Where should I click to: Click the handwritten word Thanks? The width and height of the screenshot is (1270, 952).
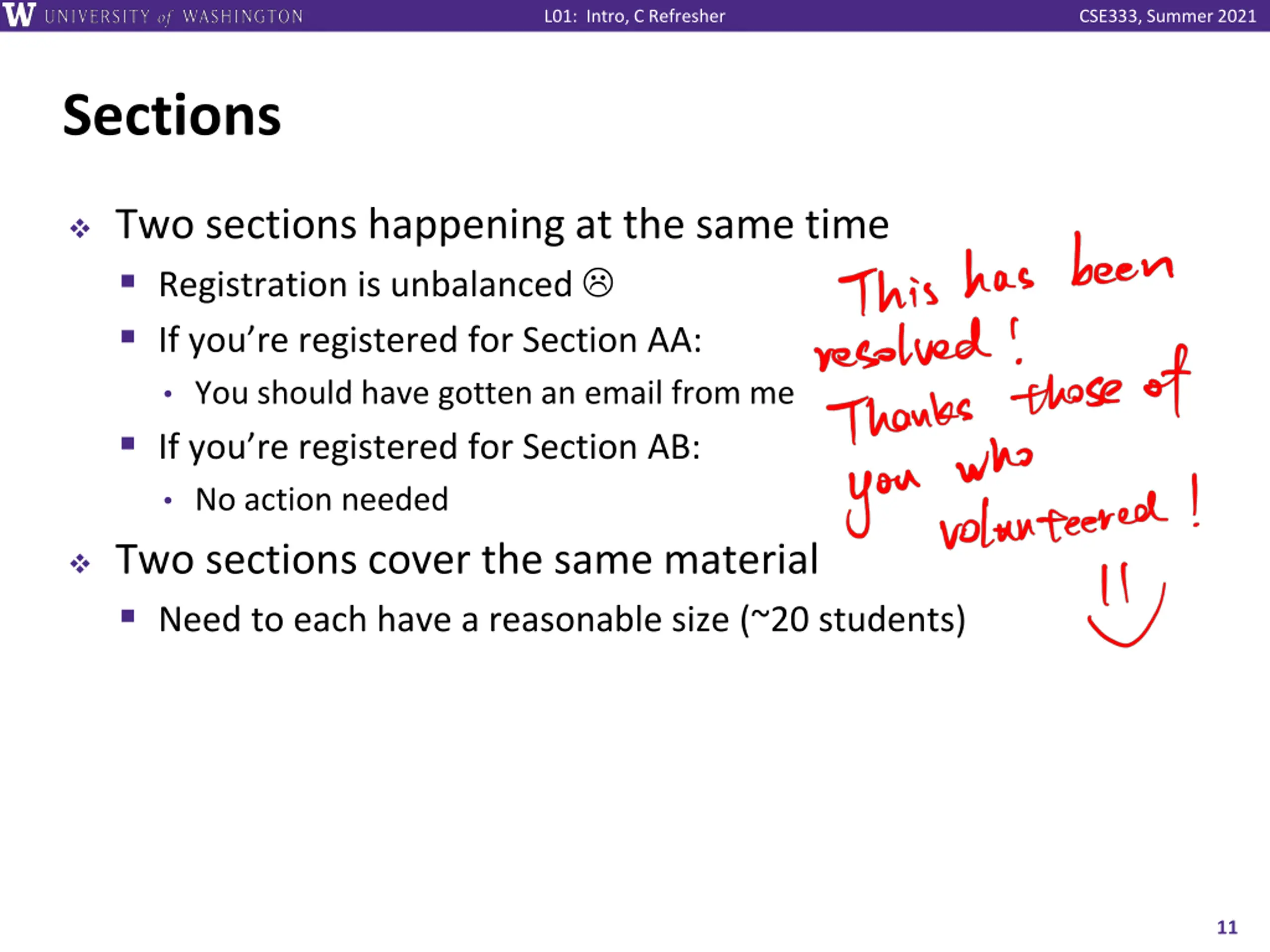(900, 416)
